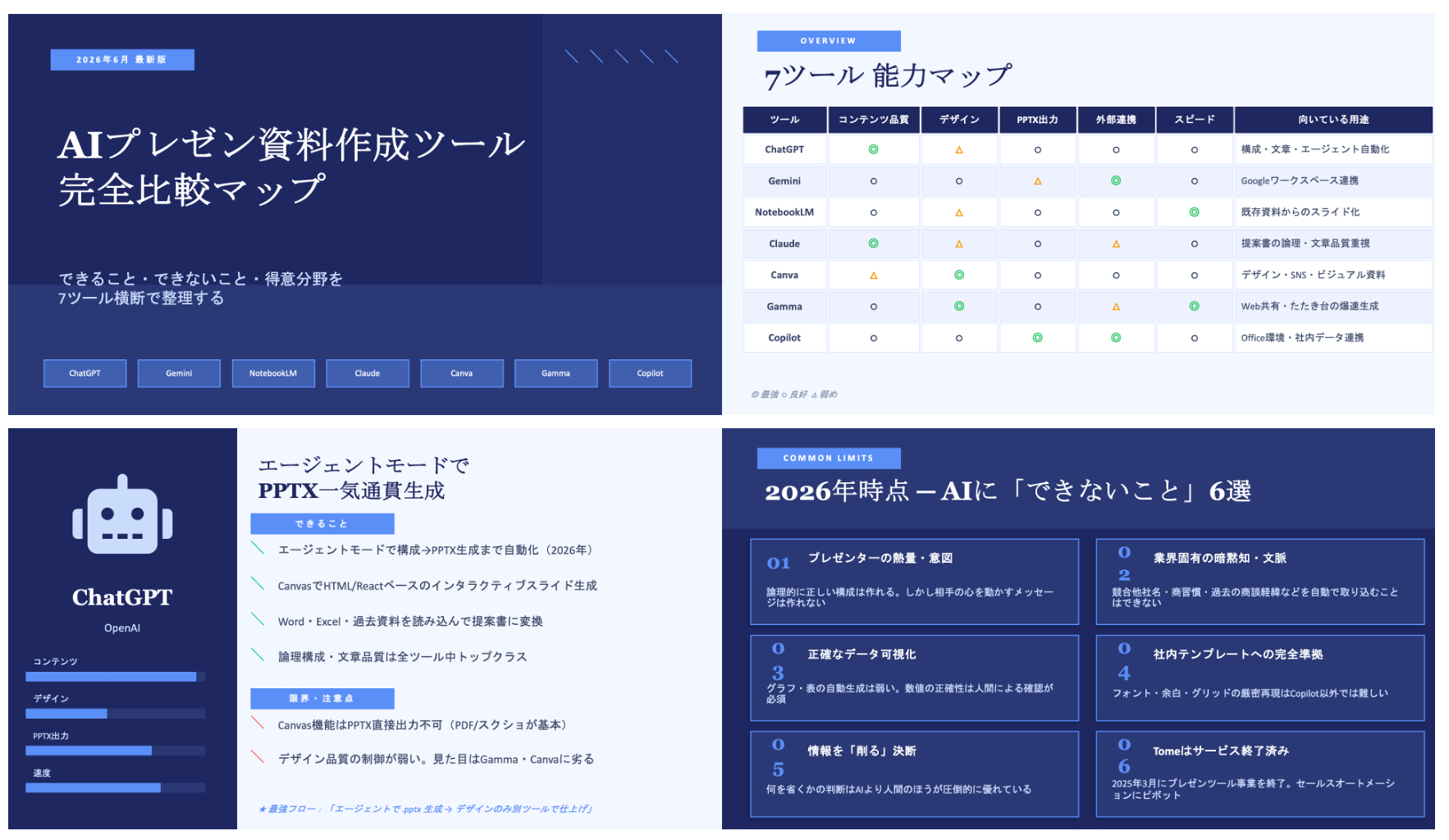Click triangle mark in NotebookLM row デザイン cell
Screen dimensions: 1449x840
click(x=958, y=212)
